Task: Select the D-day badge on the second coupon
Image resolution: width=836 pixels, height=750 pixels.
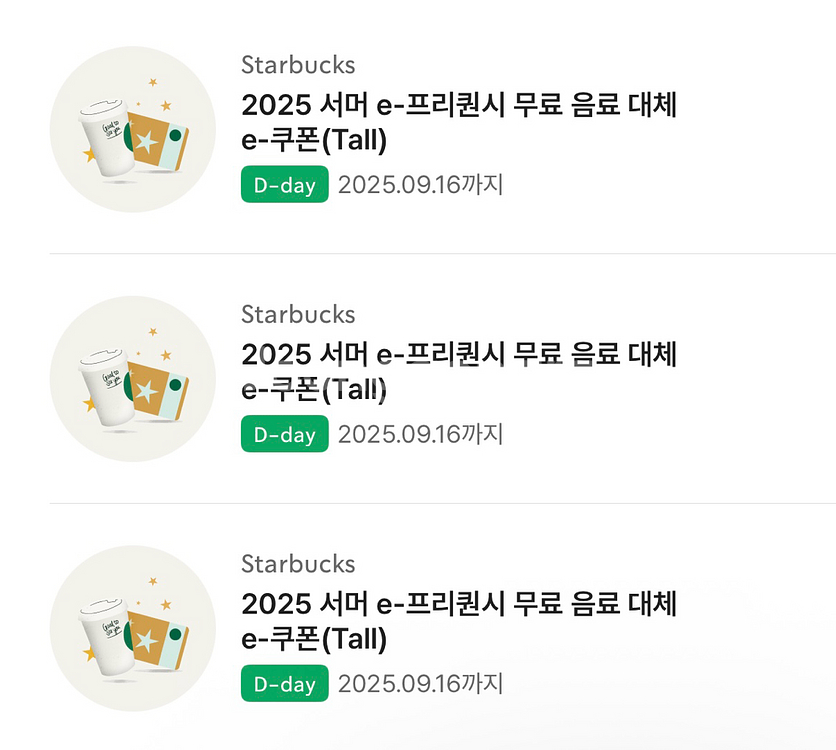Action: (x=284, y=434)
